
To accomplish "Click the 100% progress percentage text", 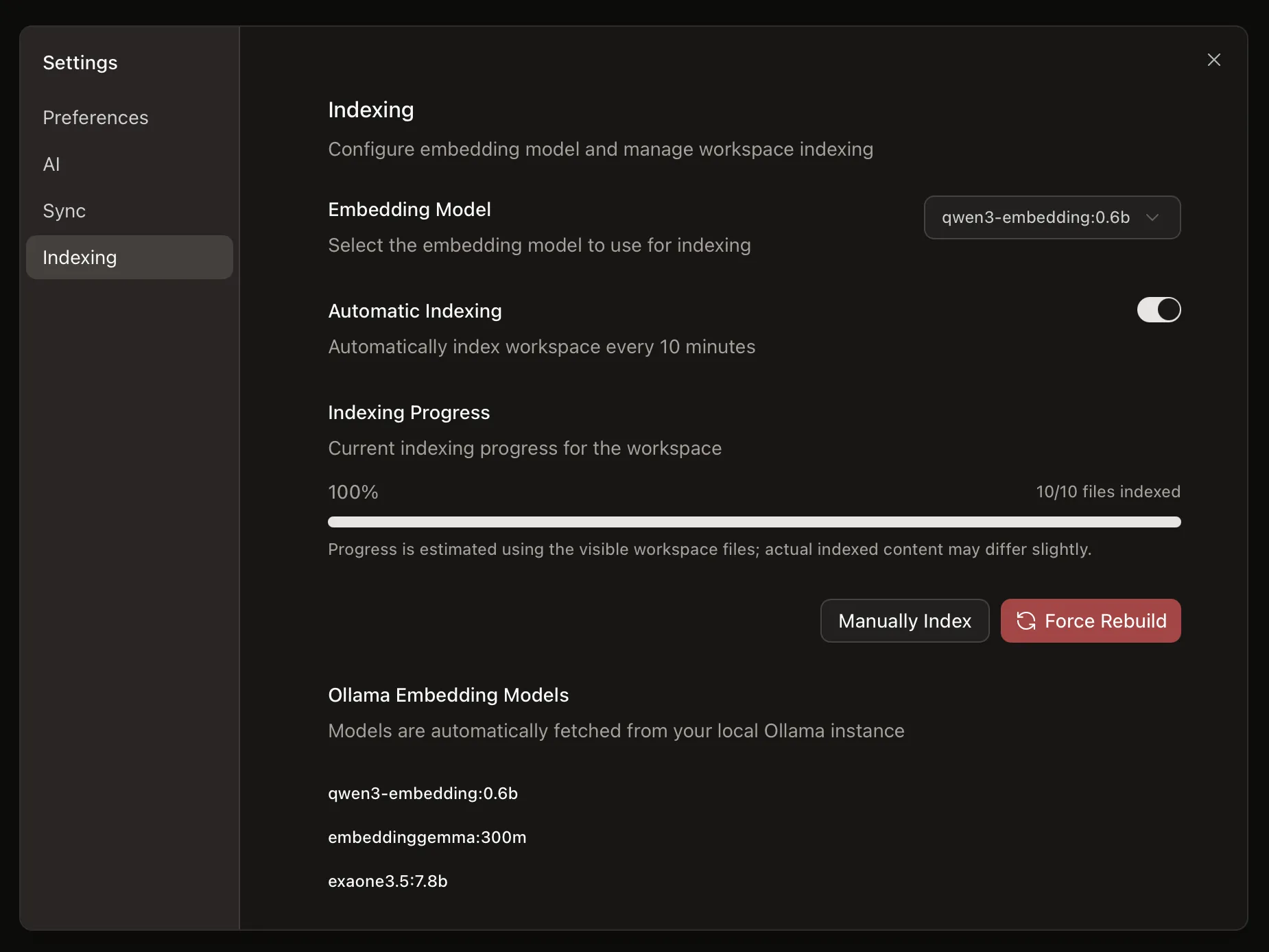I will pyautogui.click(x=353, y=492).
